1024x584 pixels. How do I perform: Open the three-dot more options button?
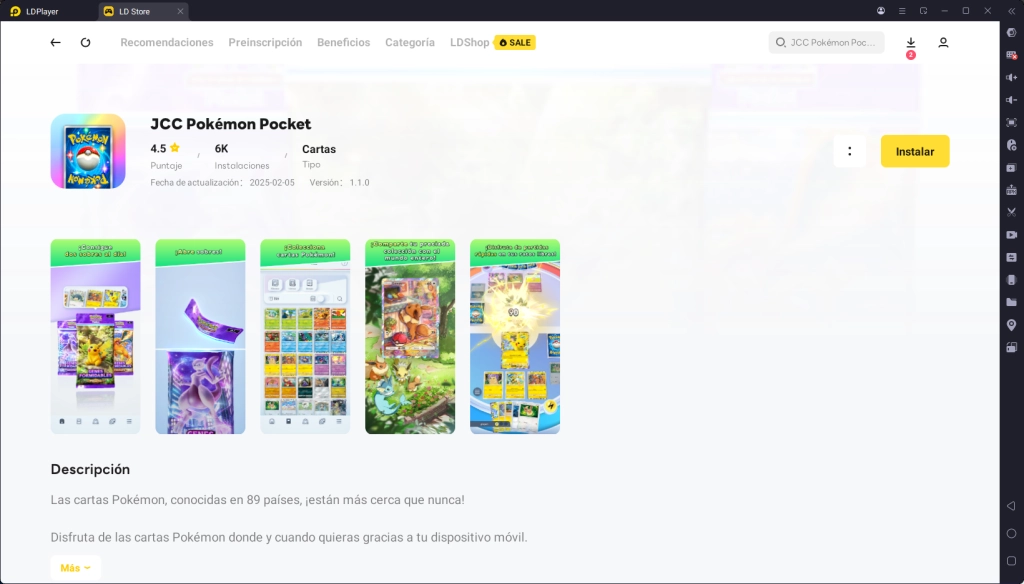850,152
